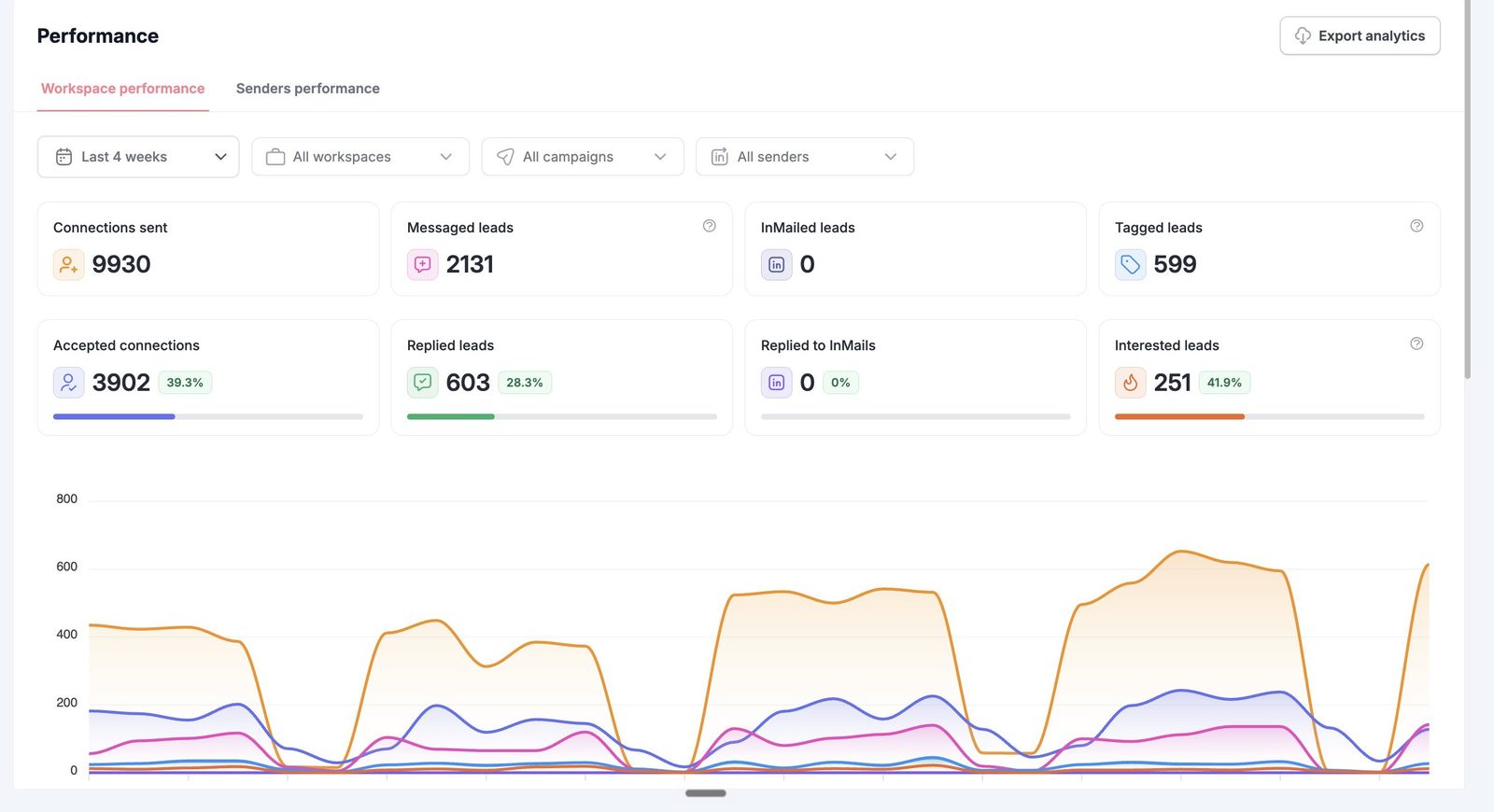Expand the Last 4 weeks chevron
This screenshot has height=812, width=1494.
pos(220,157)
